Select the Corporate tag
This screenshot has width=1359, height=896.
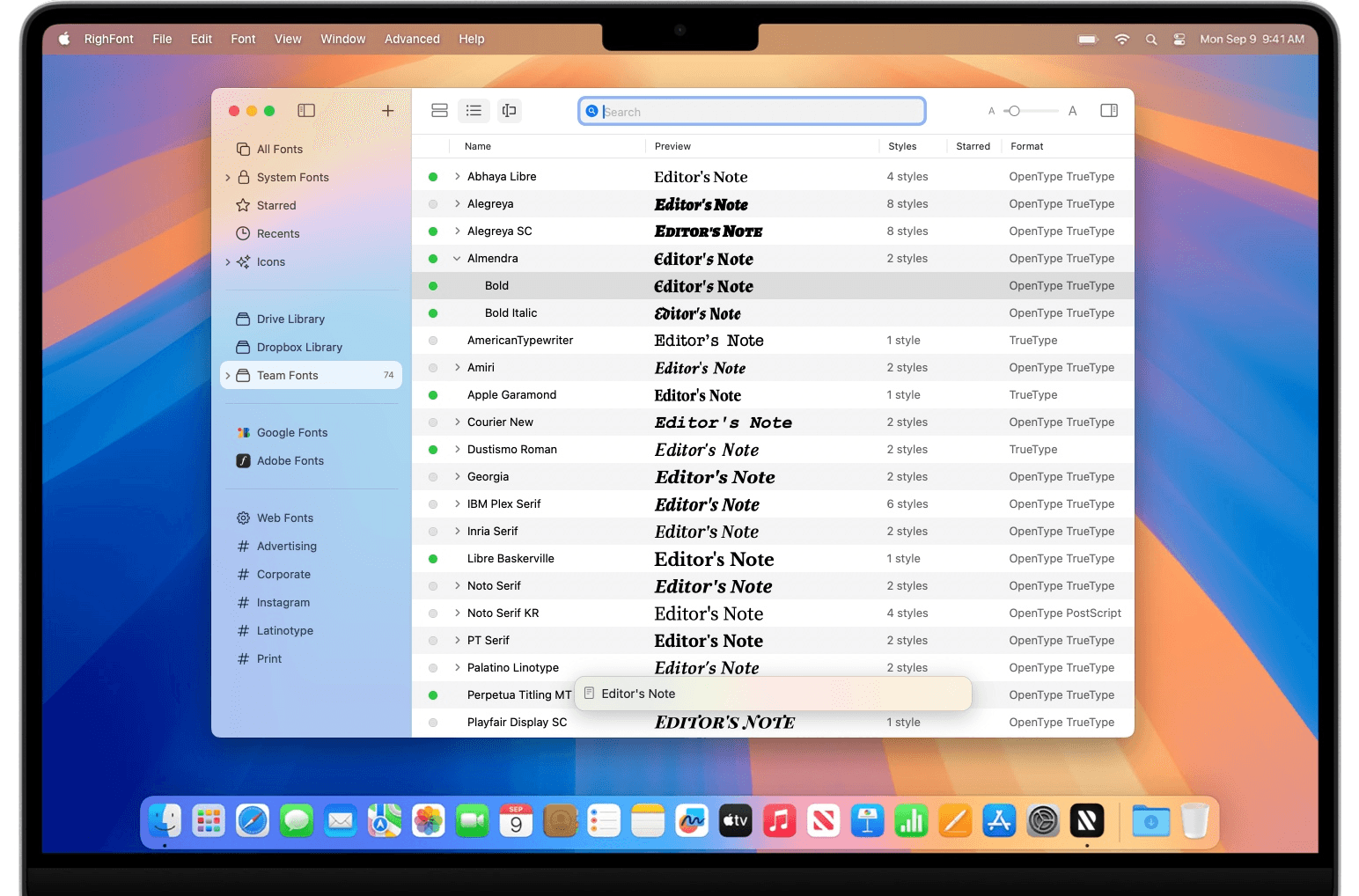[x=273, y=575]
